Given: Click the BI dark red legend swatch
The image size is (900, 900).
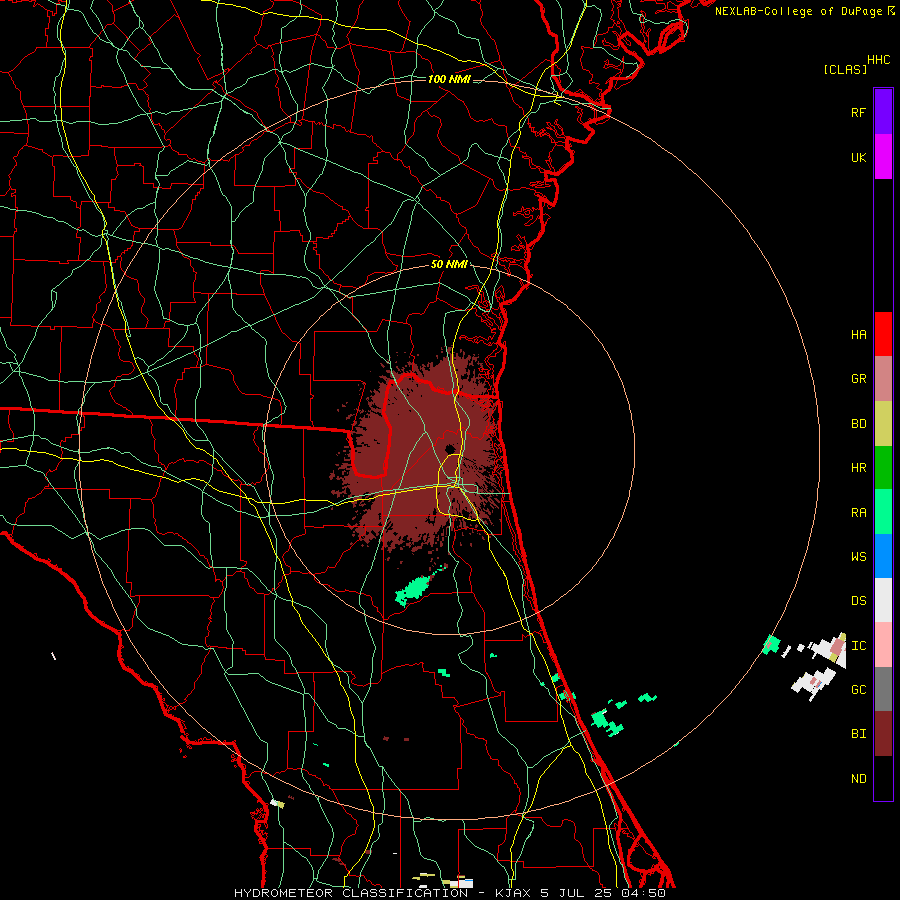Looking at the screenshot, I should (x=883, y=734).
